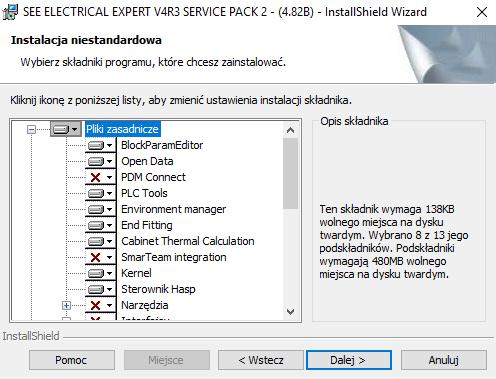Select the Kernel component label
The width and height of the screenshot is (496, 379).
(x=136, y=273)
